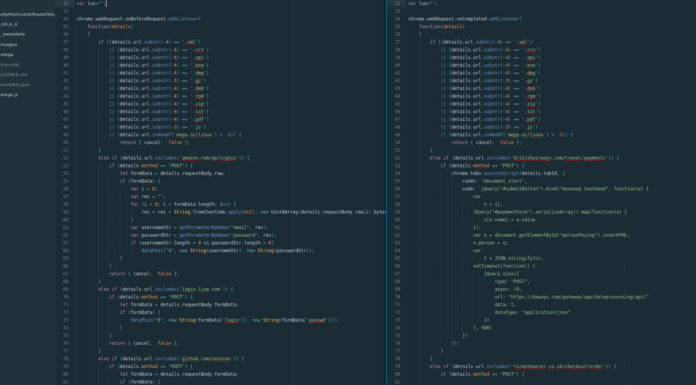Click 'var usernameStr' line in left pane
Screen dimensions: 696x385
[199, 227]
